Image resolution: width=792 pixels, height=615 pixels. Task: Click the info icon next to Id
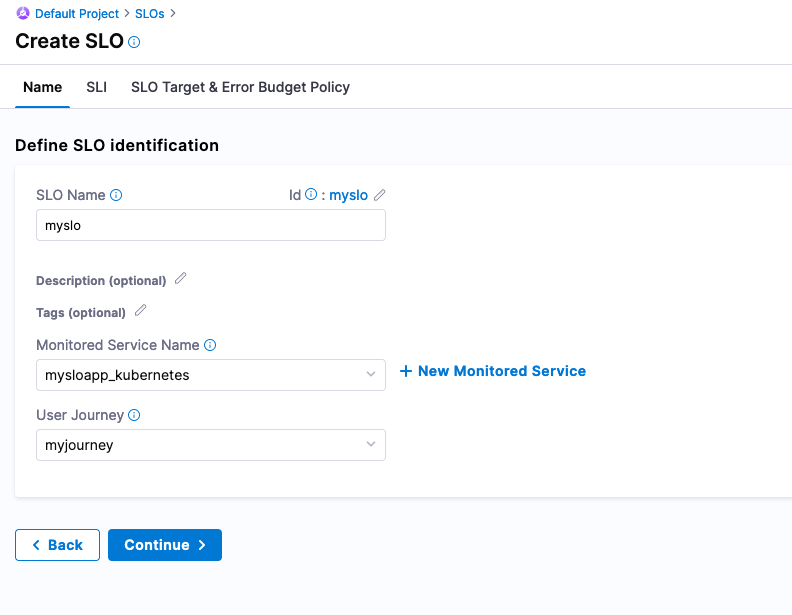tap(311, 195)
